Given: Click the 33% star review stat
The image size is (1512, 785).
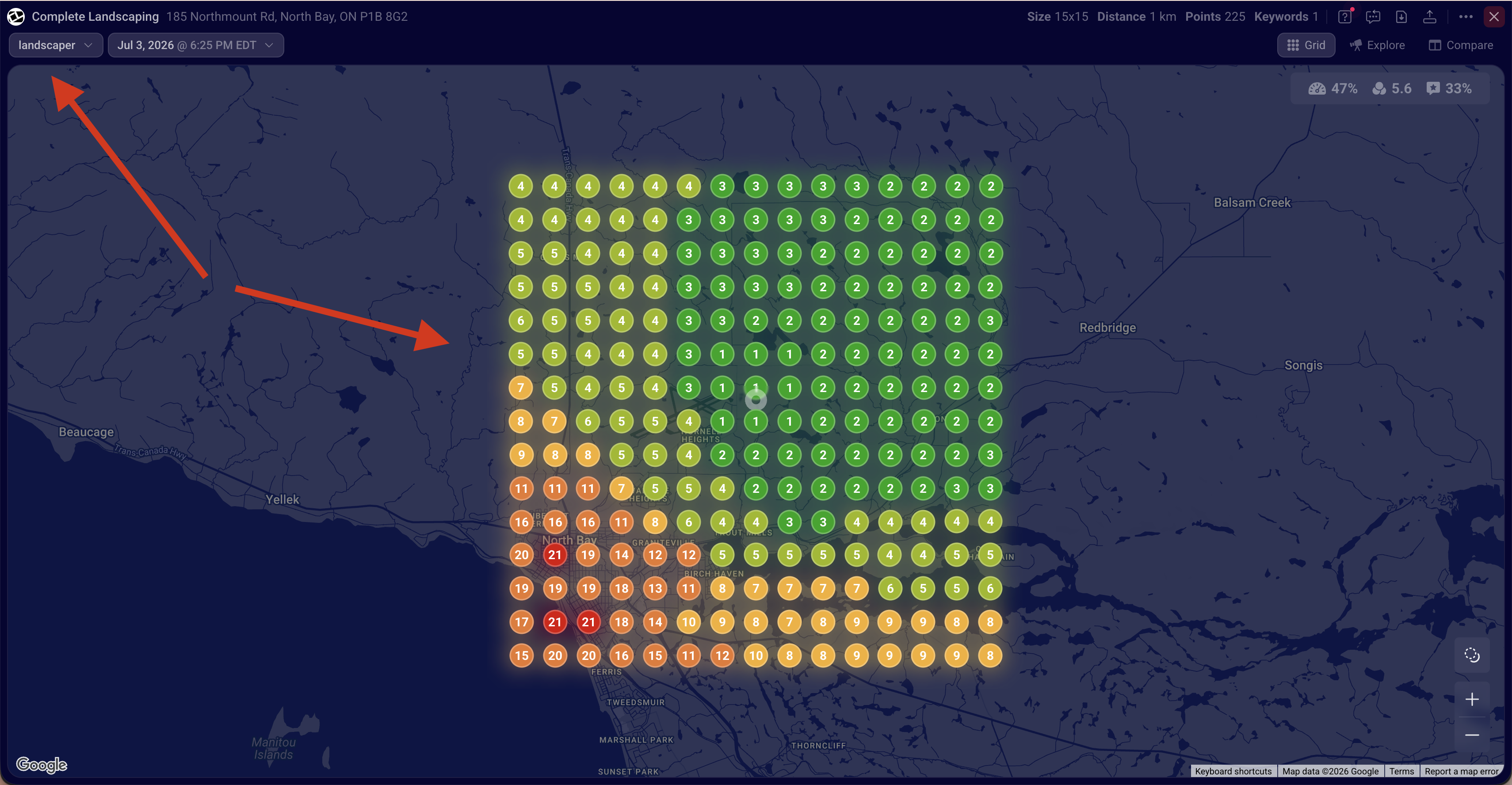Looking at the screenshot, I should pyautogui.click(x=1449, y=88).
